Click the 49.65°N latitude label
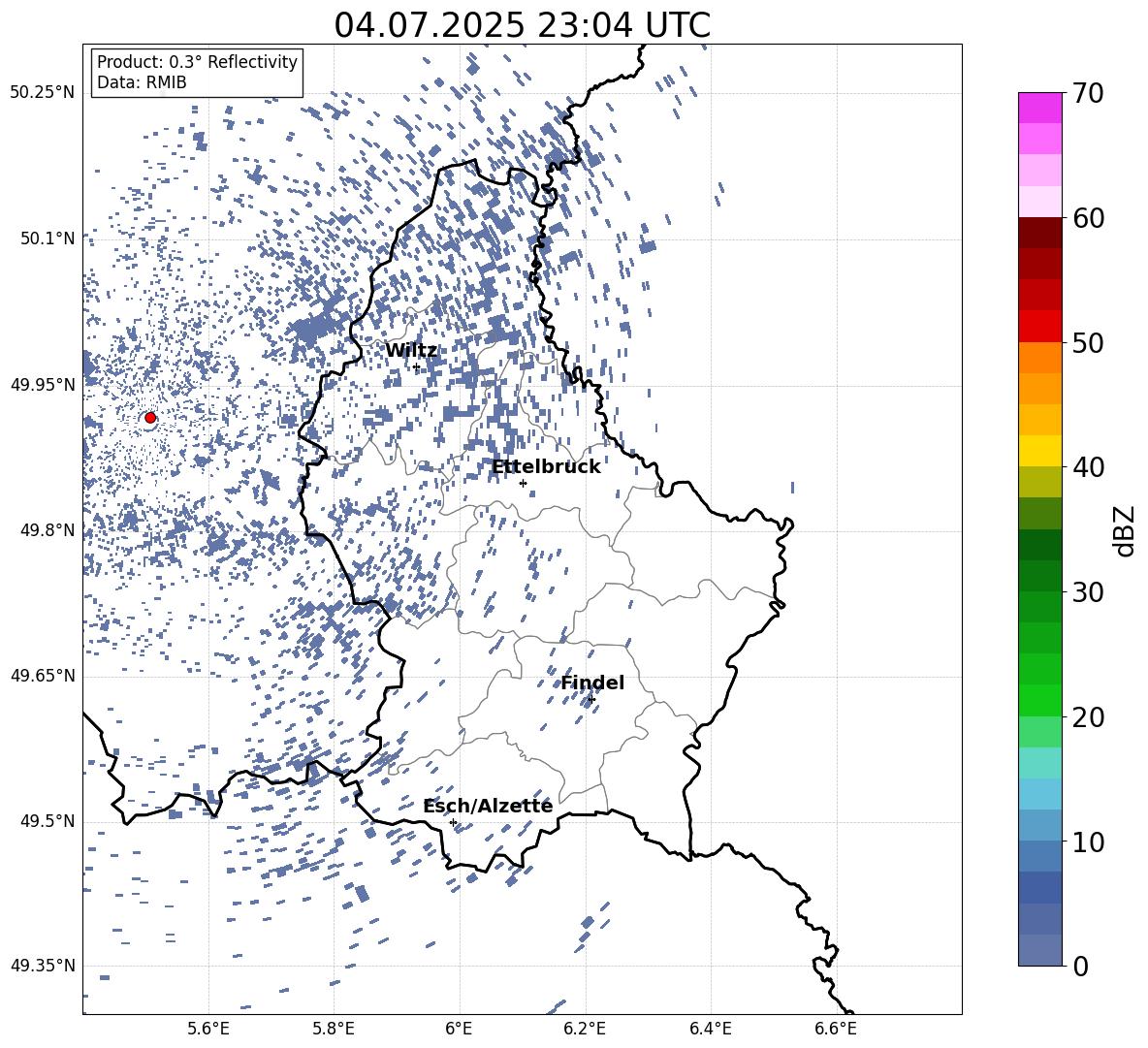Screen dimensions: 1148x1048 [44, 676]
